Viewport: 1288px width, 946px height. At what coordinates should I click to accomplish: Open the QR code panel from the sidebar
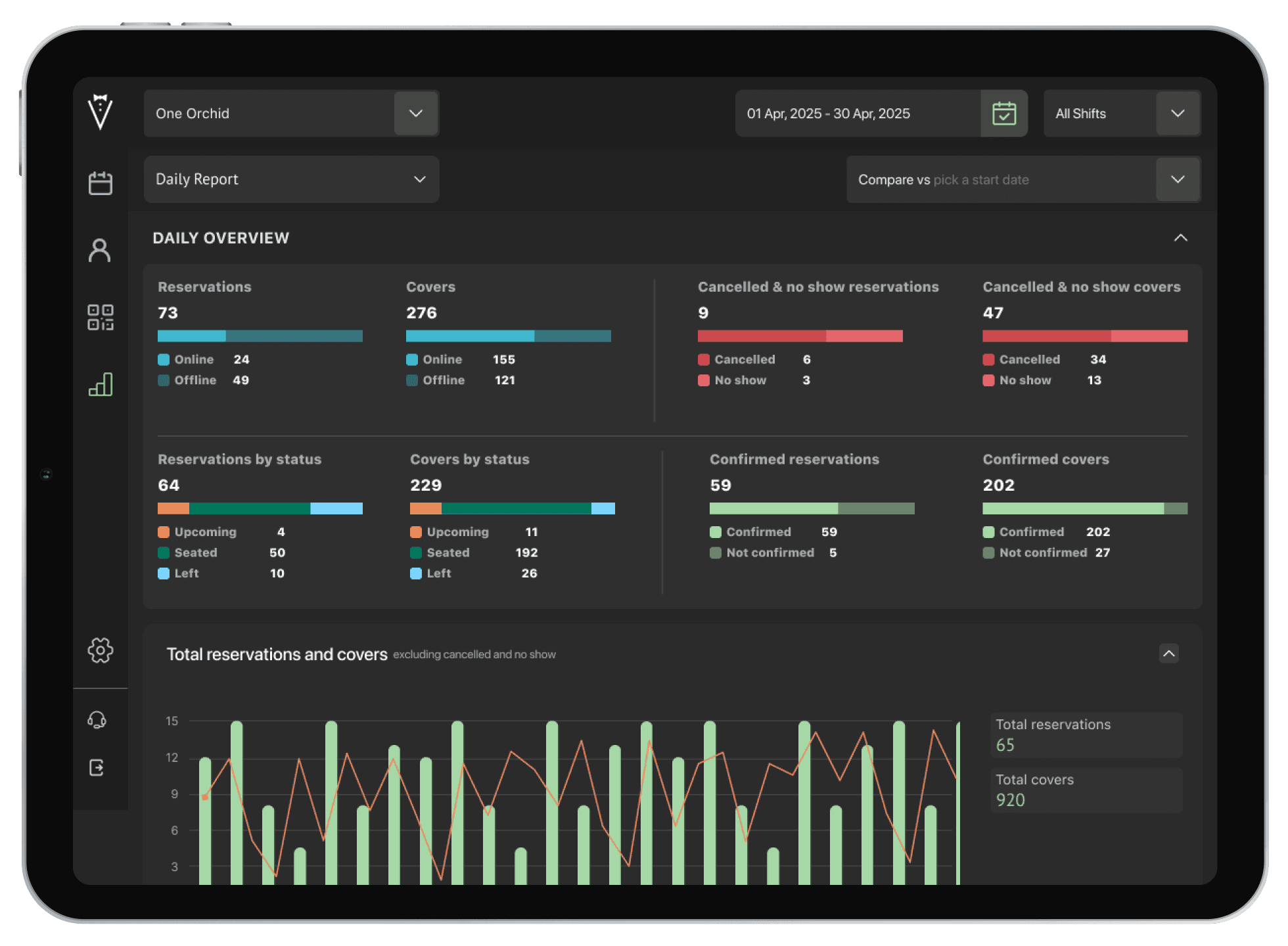[x=100, y=317]
